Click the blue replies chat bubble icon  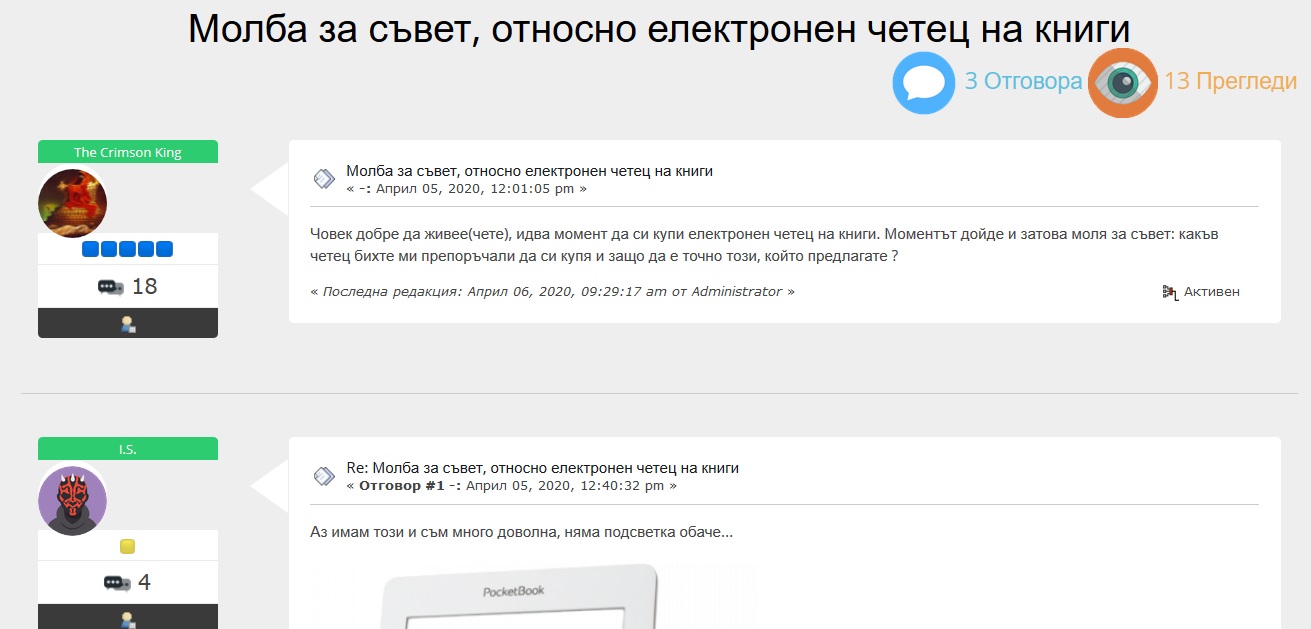tap(923, 82)
